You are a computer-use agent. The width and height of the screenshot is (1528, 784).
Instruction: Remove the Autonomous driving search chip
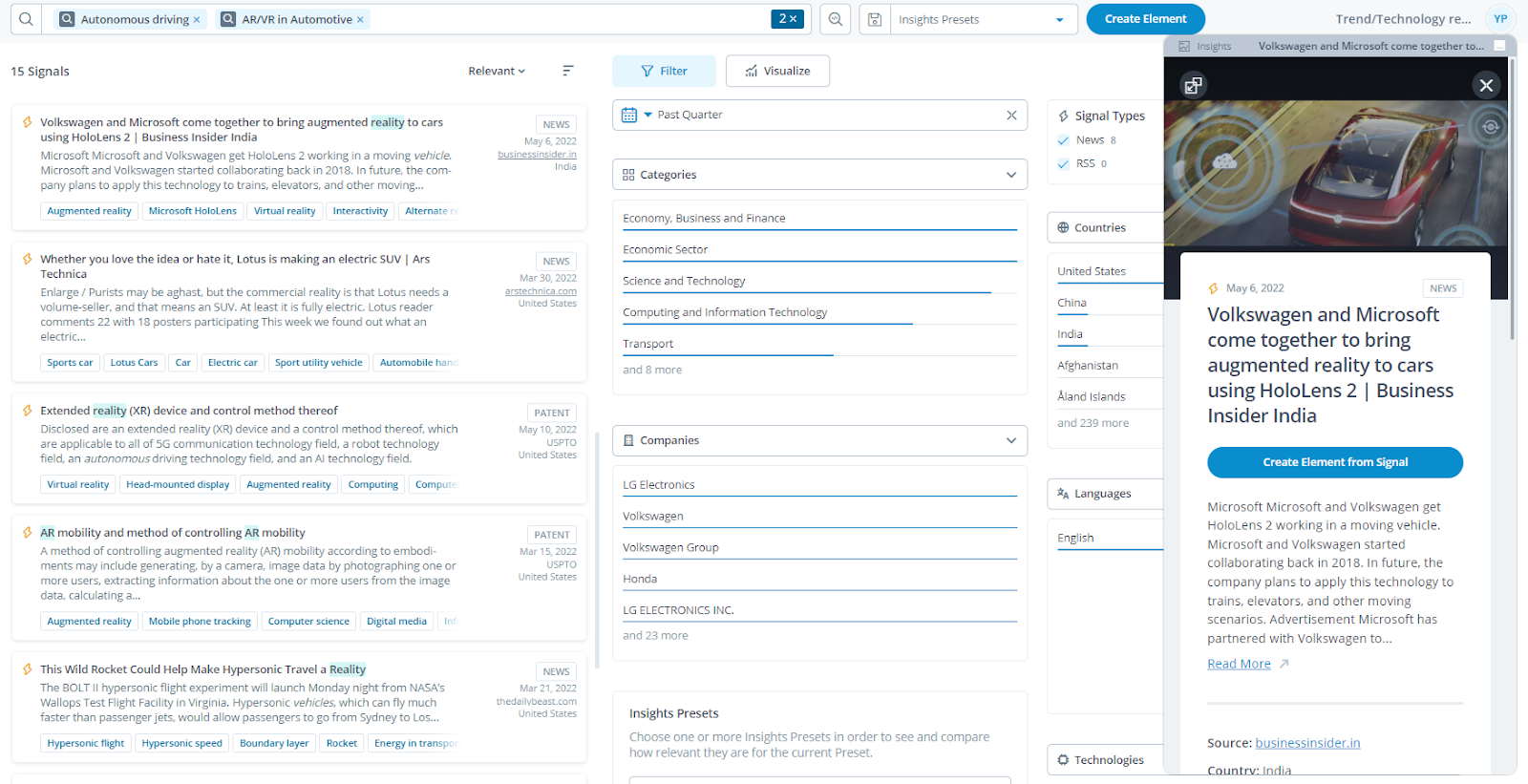pos(197,19)
